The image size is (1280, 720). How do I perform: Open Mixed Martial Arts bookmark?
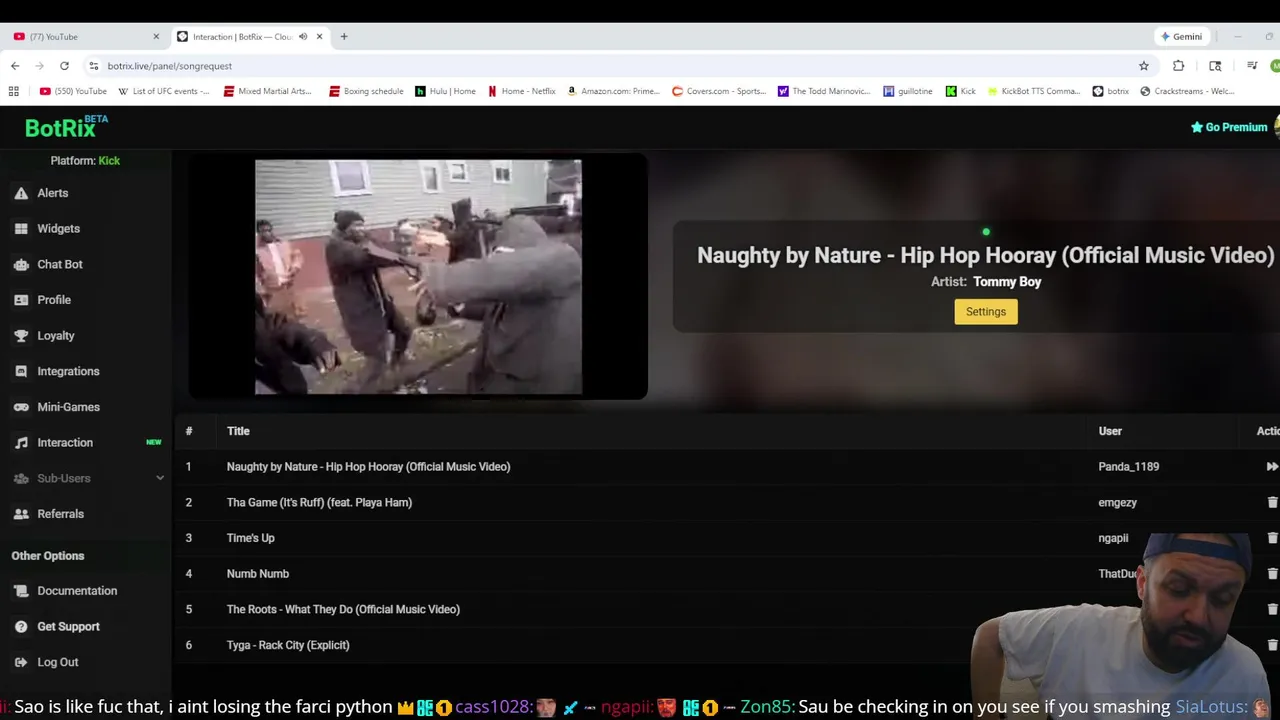(x=268, y=91)
